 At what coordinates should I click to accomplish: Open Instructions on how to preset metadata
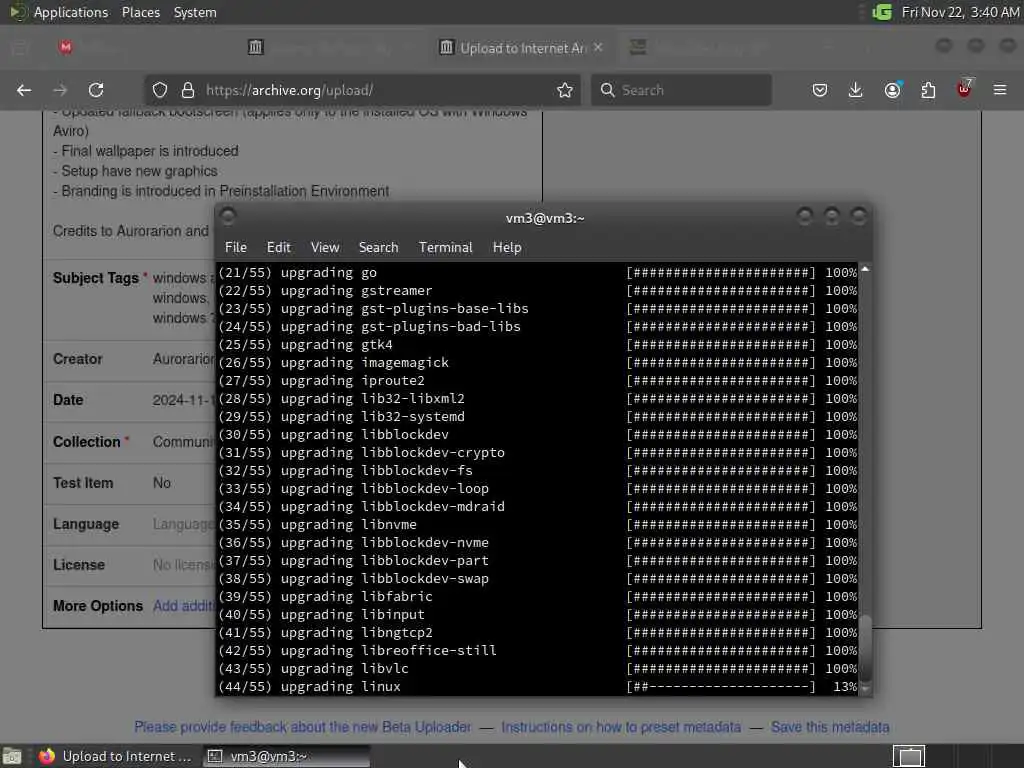point(621,727)
